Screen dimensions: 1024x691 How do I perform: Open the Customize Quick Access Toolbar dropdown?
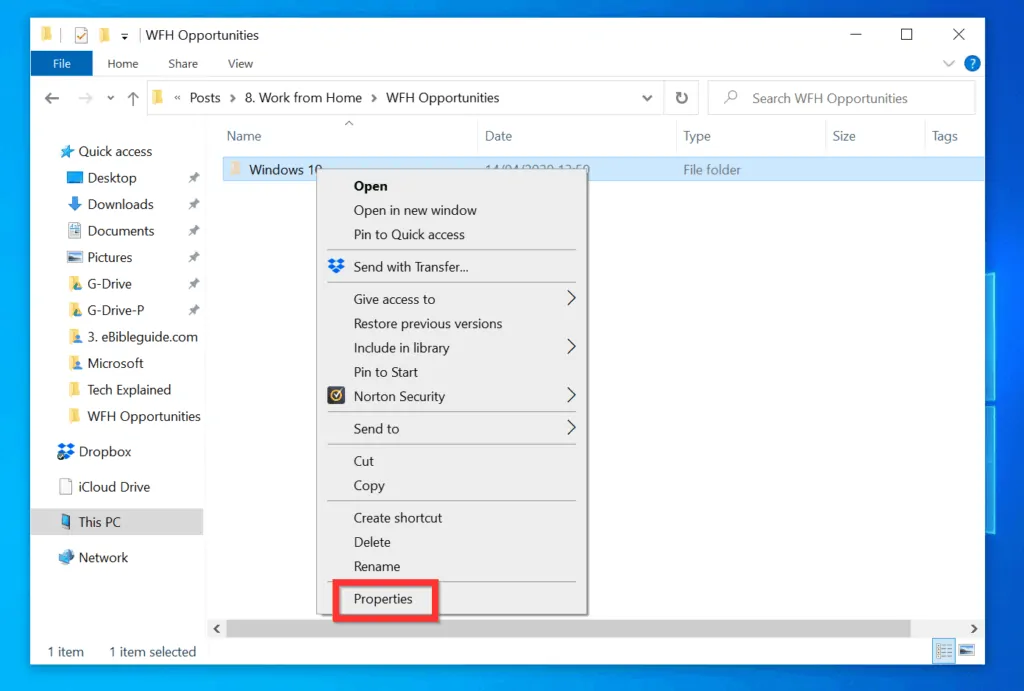pos(123,33)
